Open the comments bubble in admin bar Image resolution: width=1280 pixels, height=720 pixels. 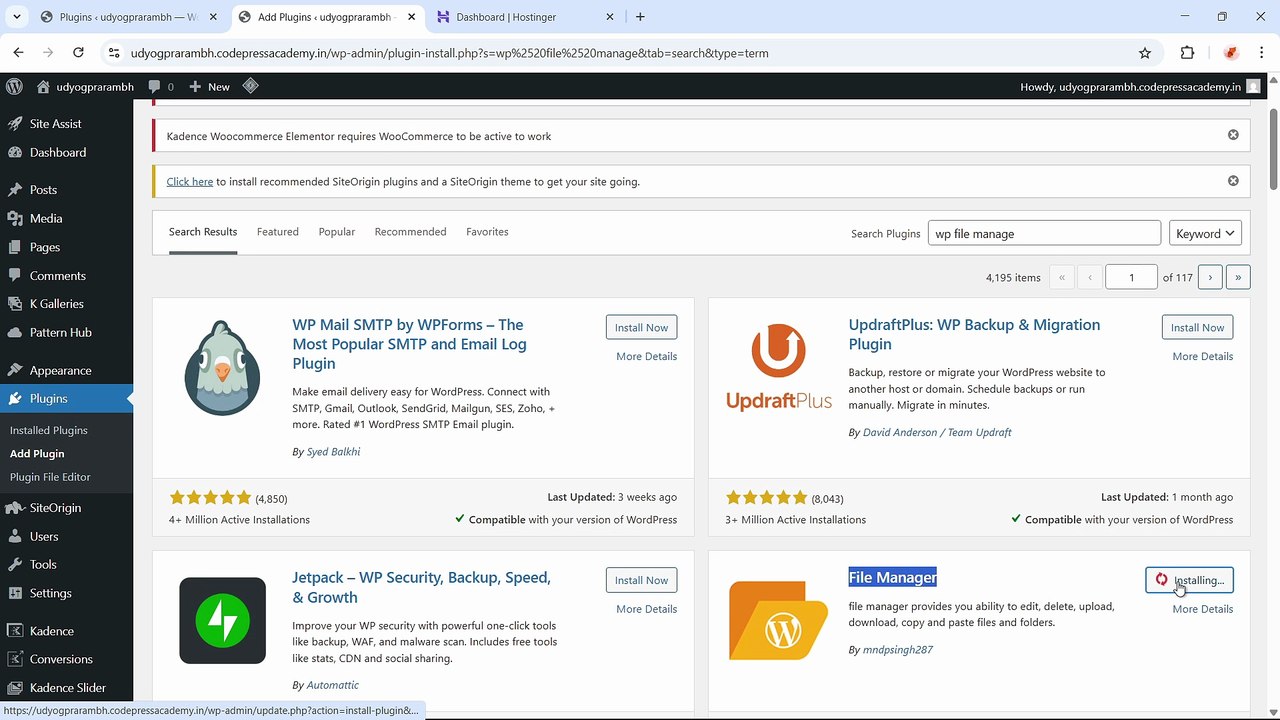[161, 87]
